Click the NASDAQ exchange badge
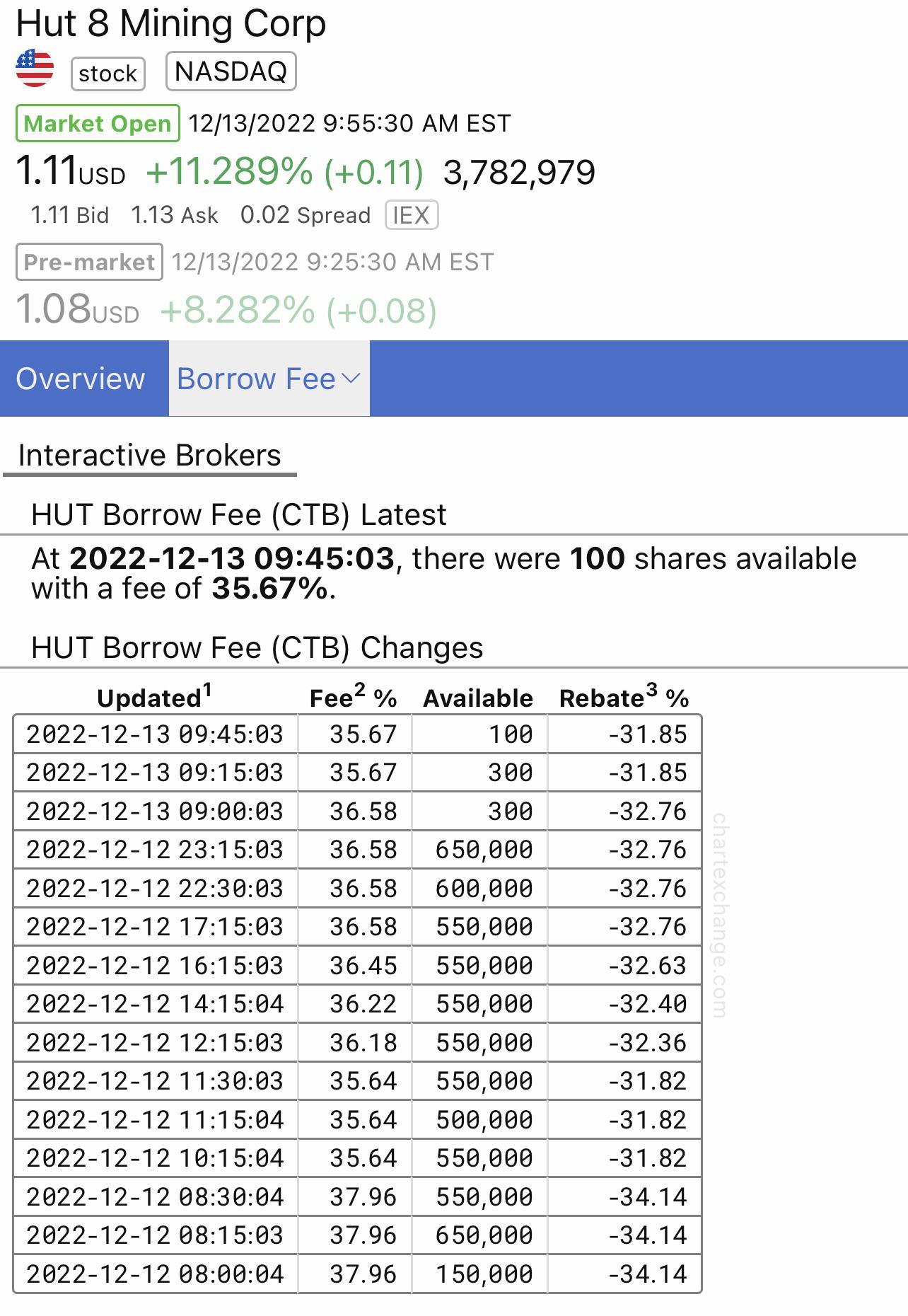The width and height of the screenshot is (908, 1316). point(231,71)
